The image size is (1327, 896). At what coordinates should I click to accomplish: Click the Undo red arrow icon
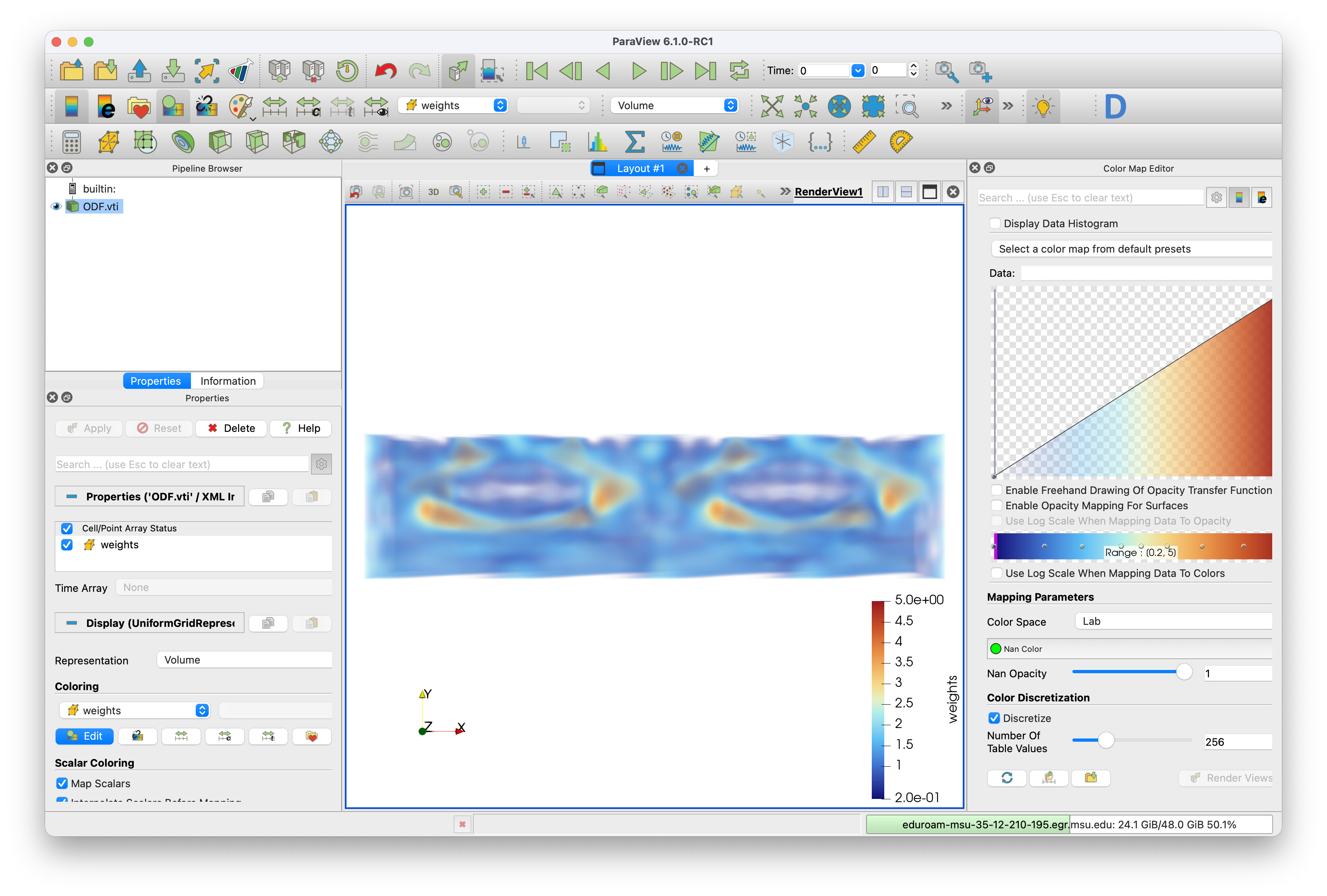pos(386,71)
